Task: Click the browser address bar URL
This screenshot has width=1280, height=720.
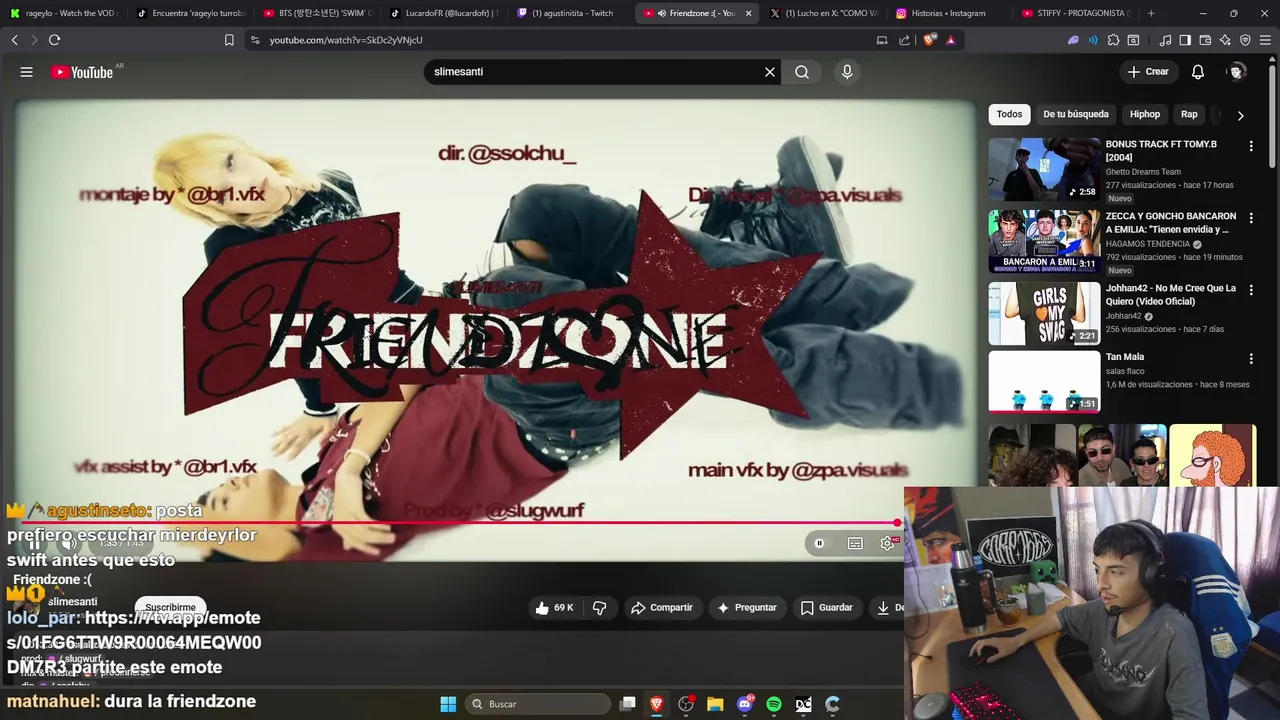Action: pyautogui.click(x=346, y=40)
